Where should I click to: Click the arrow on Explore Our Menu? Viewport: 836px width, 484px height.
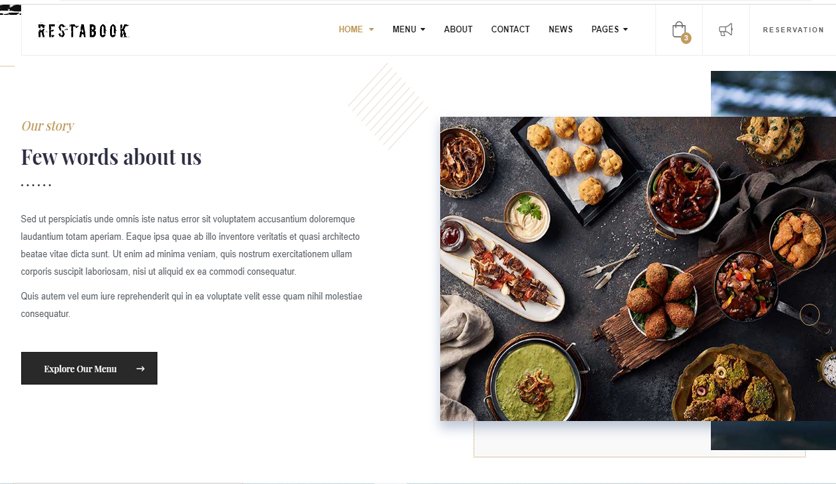pos(140,368)
